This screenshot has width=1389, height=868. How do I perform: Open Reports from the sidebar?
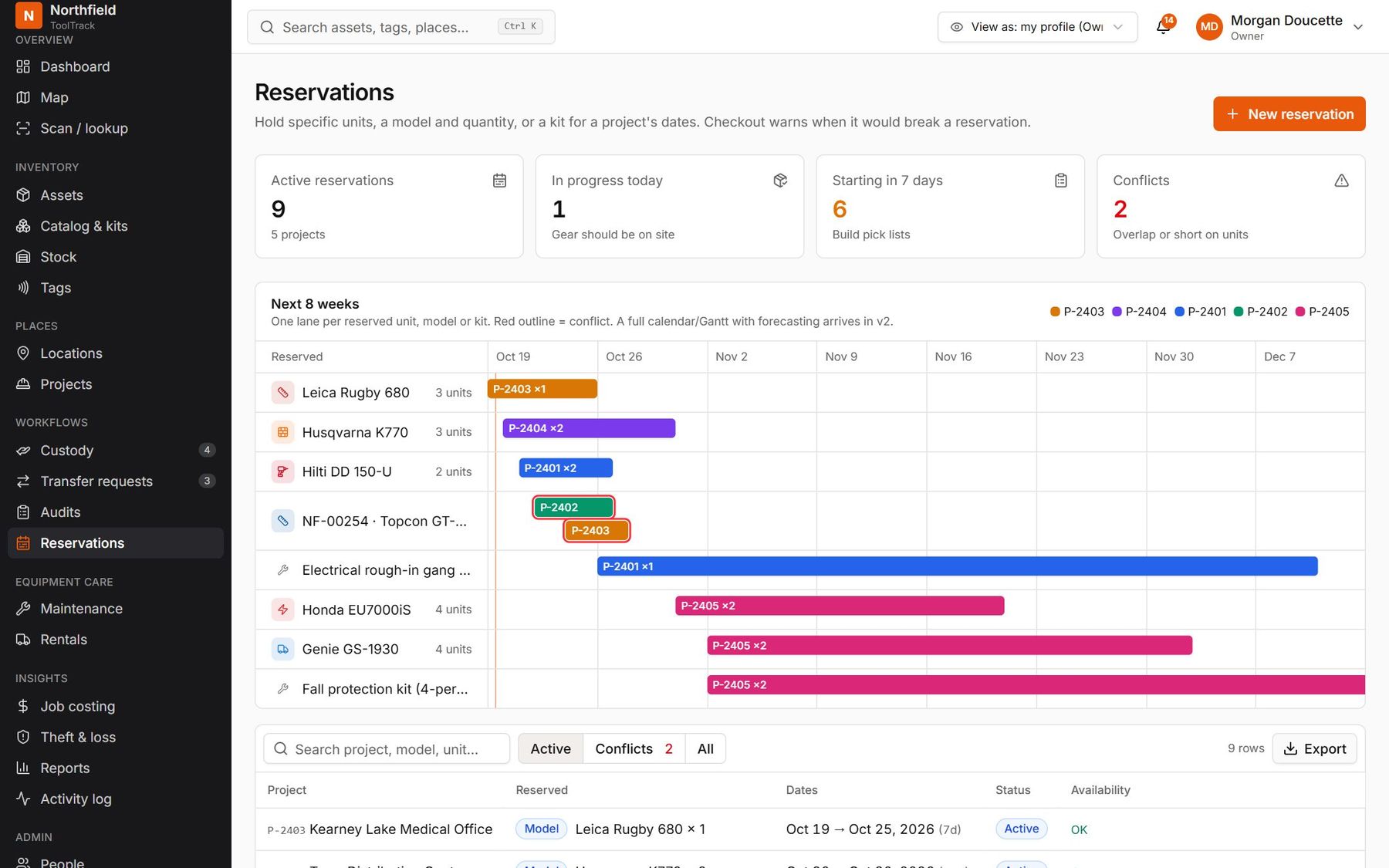pos(116,768)
